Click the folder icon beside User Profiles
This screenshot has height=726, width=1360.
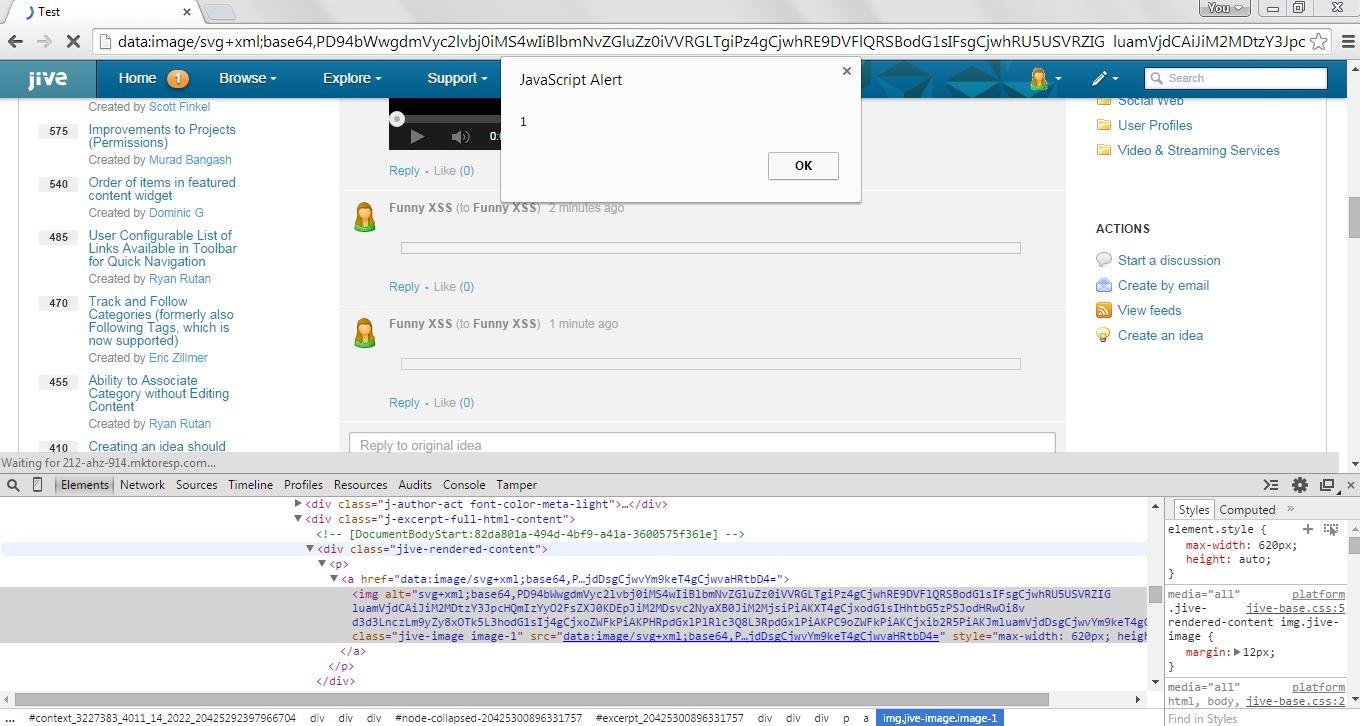(x=1104, y=125)
